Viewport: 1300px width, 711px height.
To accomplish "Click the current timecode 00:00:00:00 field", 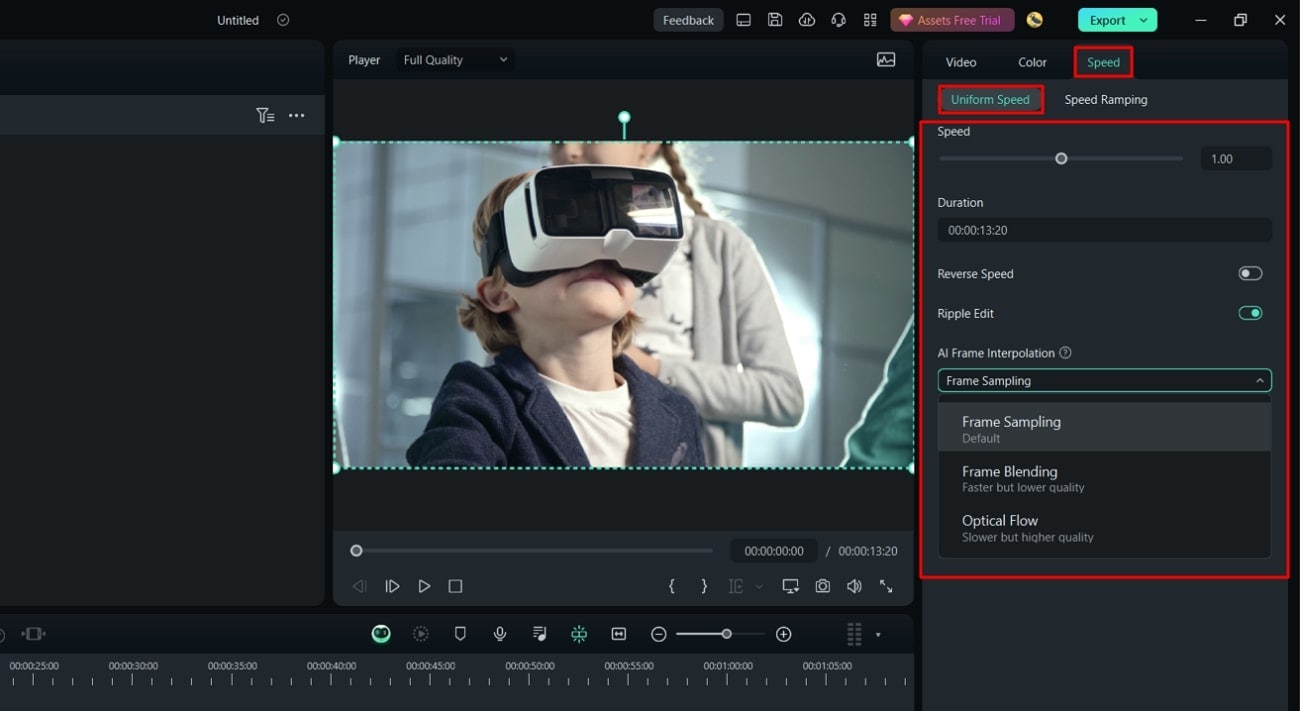I will click(x=774, y=551).
